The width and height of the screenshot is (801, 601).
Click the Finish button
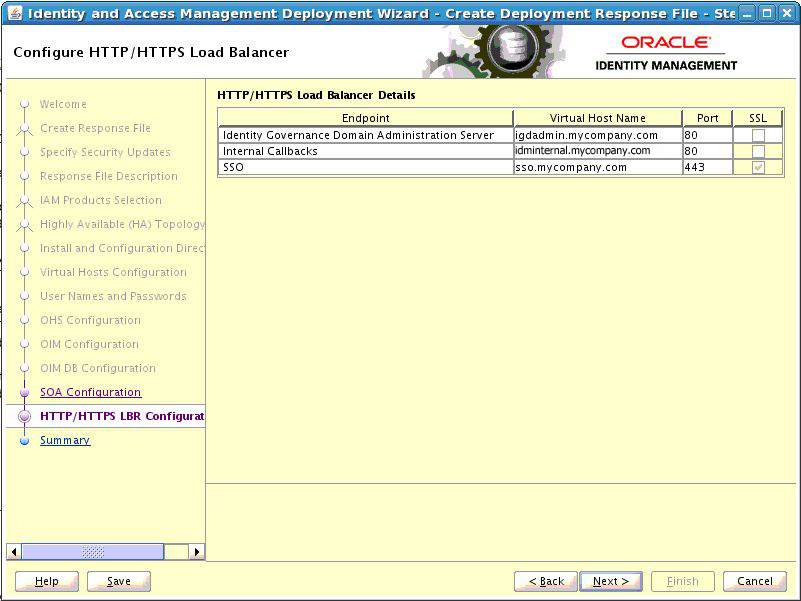(682, 581)
